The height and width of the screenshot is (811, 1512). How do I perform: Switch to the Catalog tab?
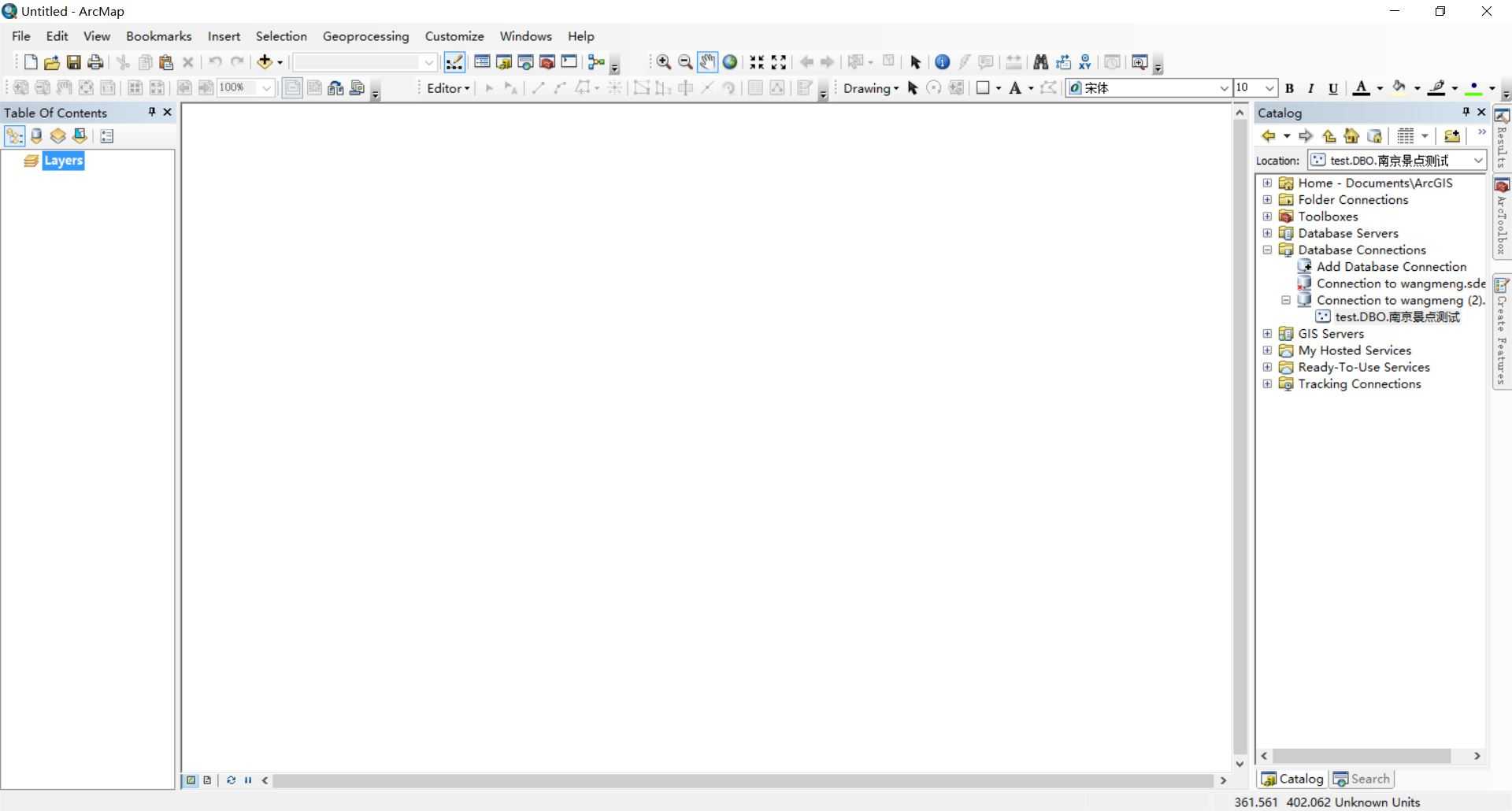pos(1292,779)
